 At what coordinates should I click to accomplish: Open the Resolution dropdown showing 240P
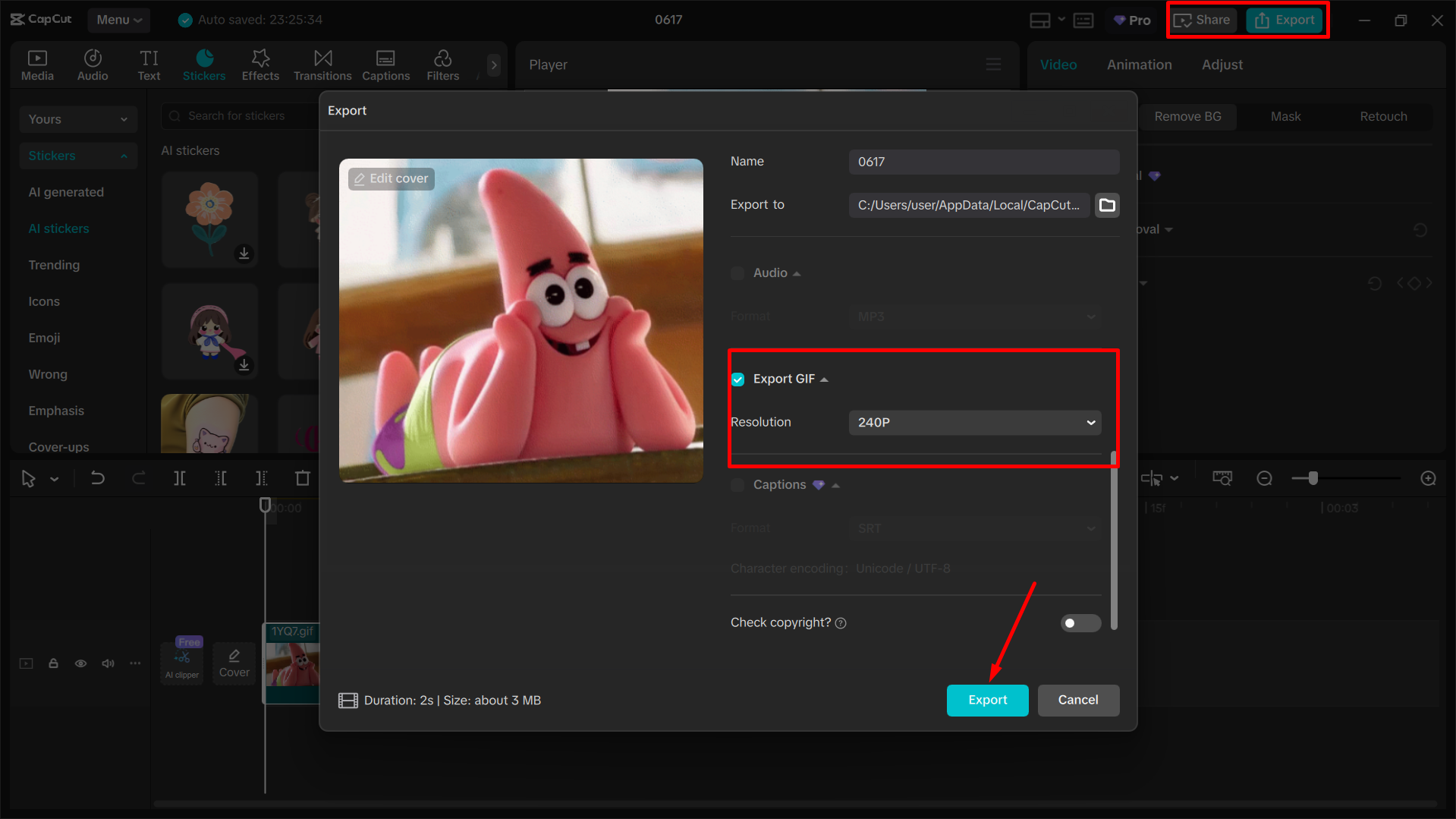(x=974, y=422)
